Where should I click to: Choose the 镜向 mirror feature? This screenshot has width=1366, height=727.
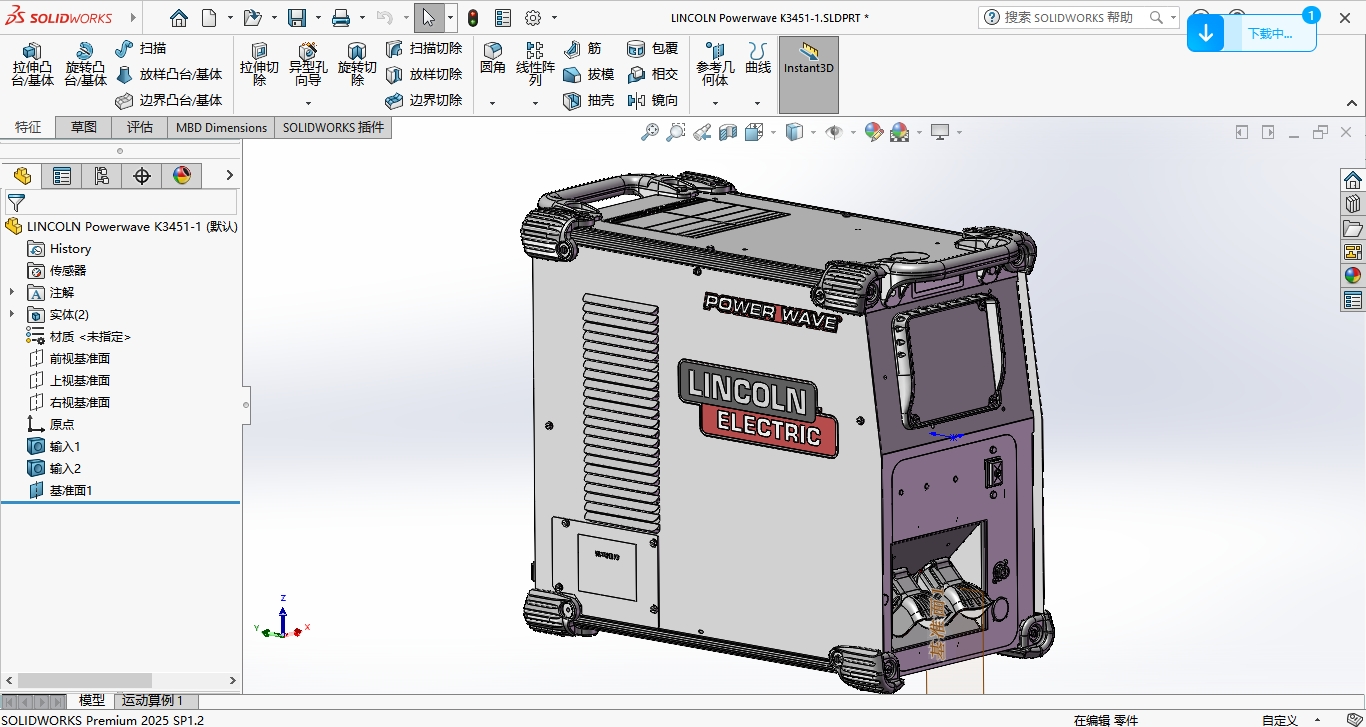(x=652, y=100)
